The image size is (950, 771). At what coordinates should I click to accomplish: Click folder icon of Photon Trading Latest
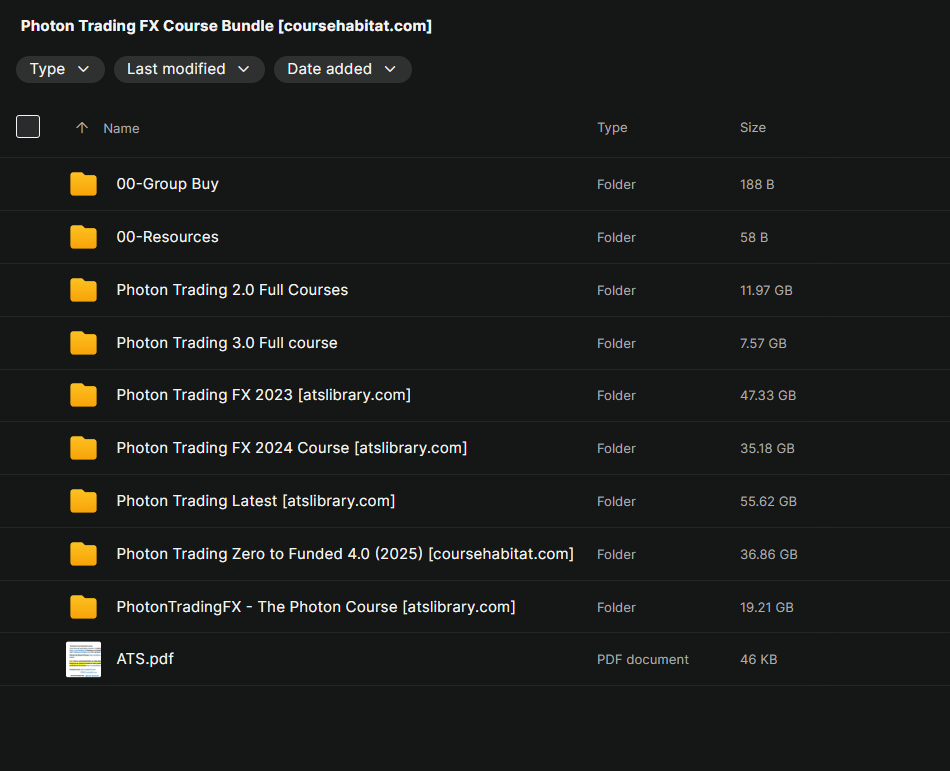coord(84,501)
